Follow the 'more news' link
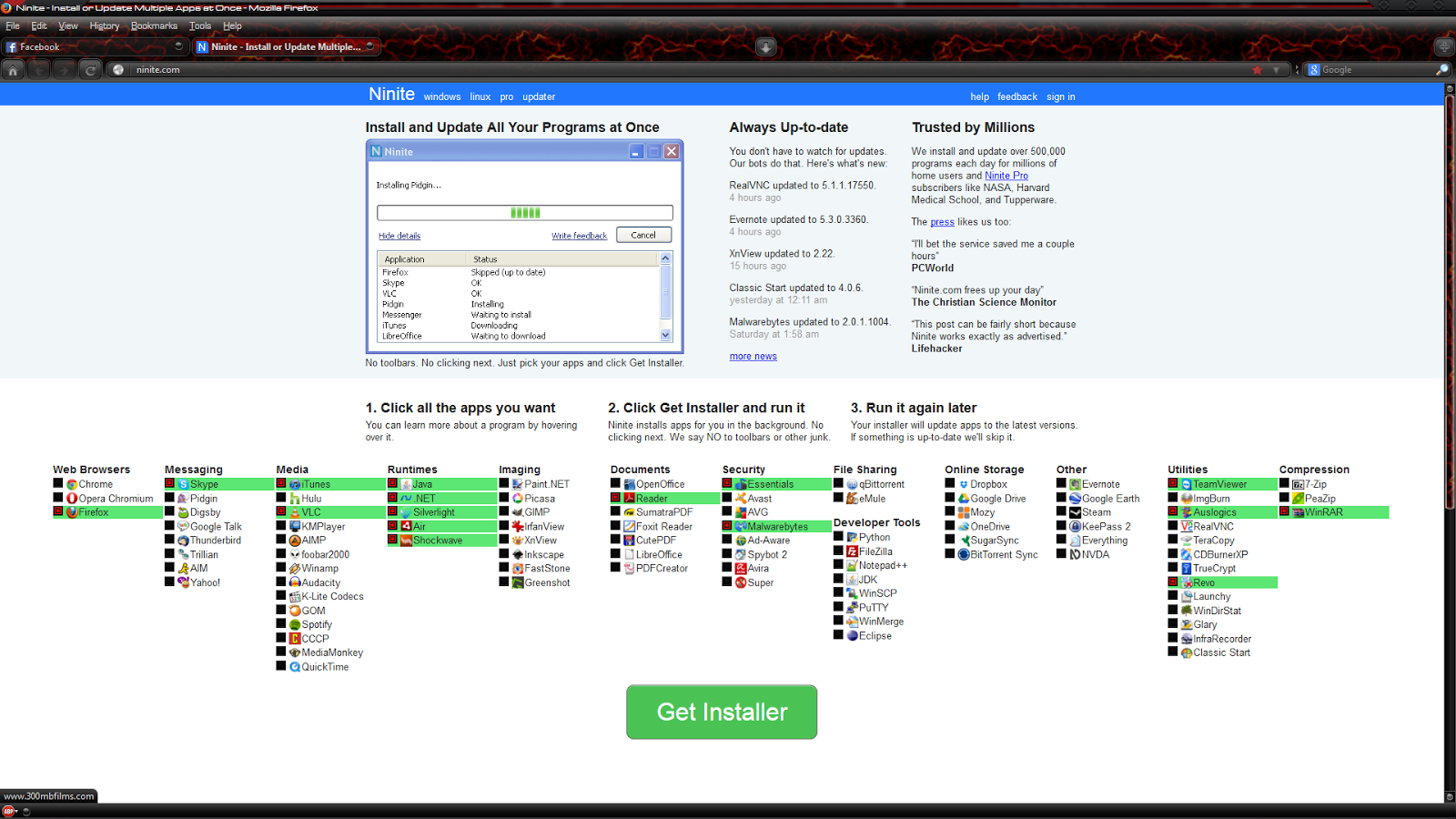1456x819 pixels. [753, 357]
